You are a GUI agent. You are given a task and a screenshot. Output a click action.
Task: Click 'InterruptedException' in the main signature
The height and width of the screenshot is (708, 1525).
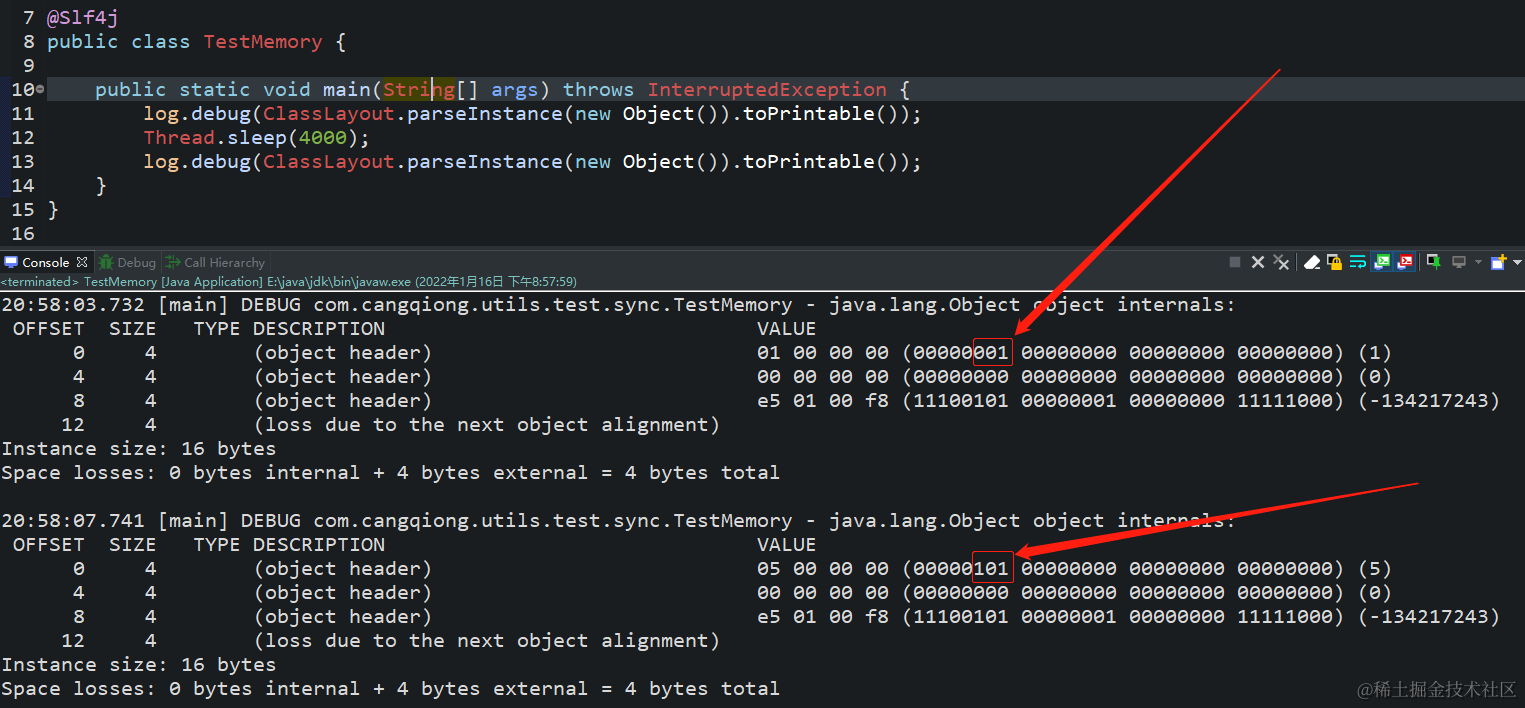767,90
